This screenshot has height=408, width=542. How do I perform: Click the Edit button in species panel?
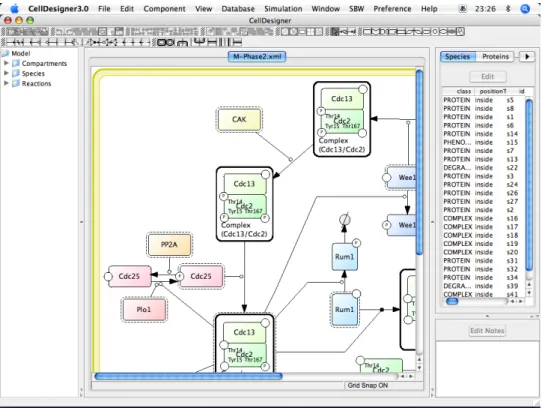tap(487, 76)
